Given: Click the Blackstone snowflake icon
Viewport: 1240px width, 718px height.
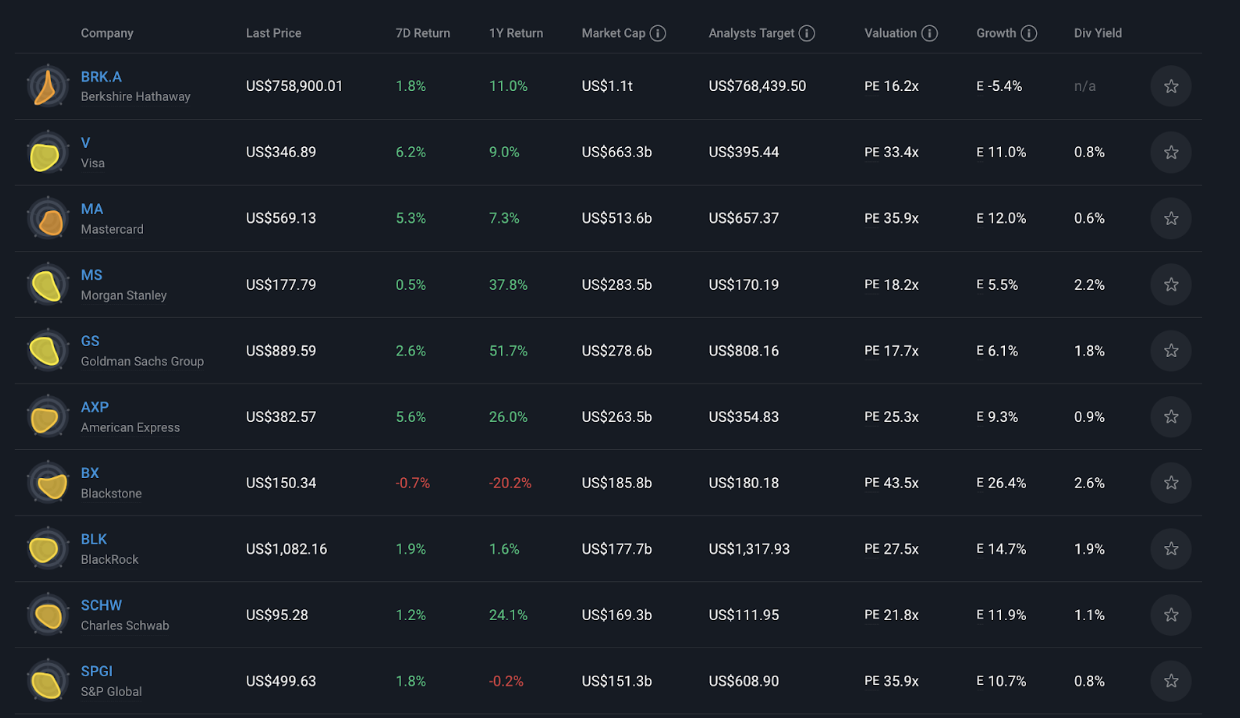Looking at the screenshot, I should (x=47, y=483).
